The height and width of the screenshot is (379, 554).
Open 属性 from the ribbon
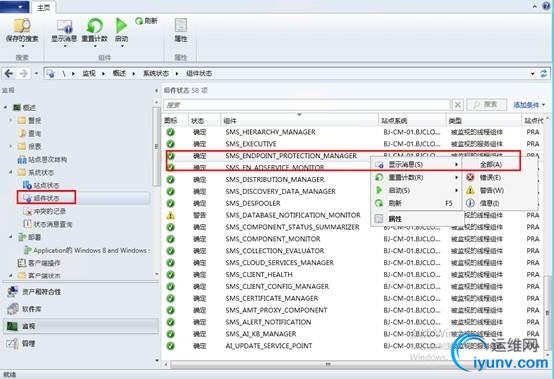(181, 30)
